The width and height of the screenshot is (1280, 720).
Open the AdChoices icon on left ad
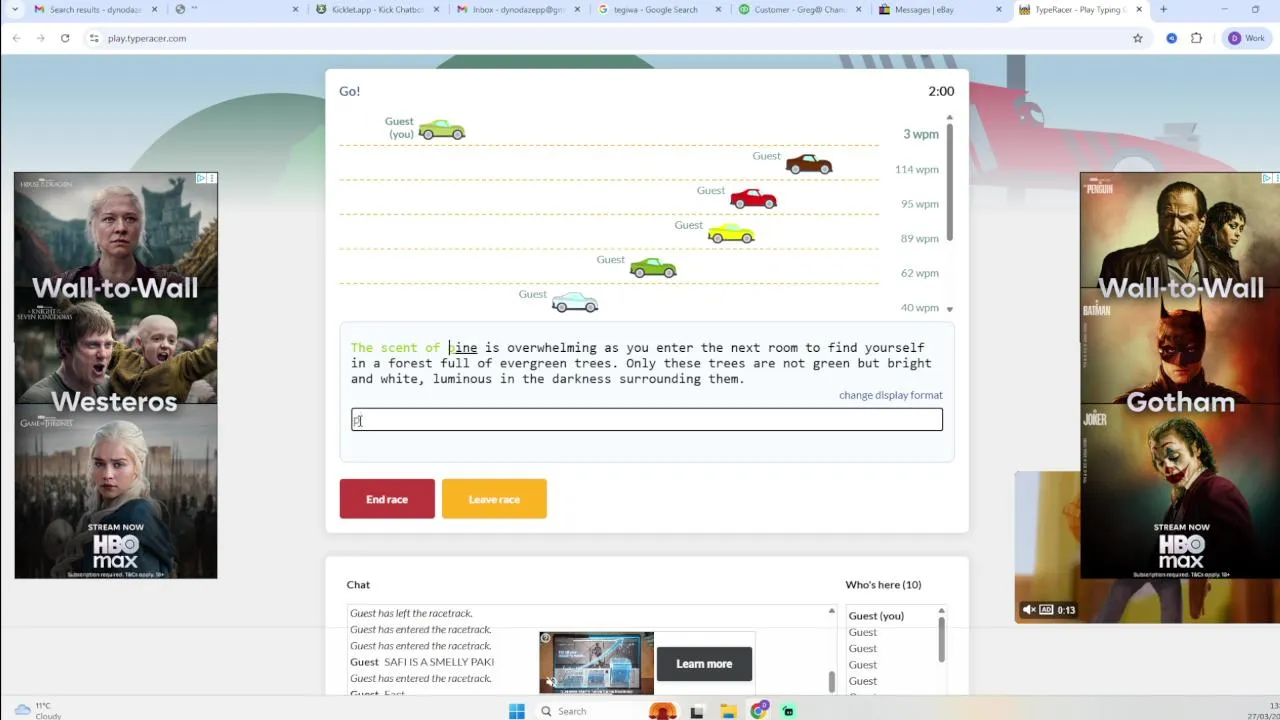pyautogui.click(x=201, y=178)
